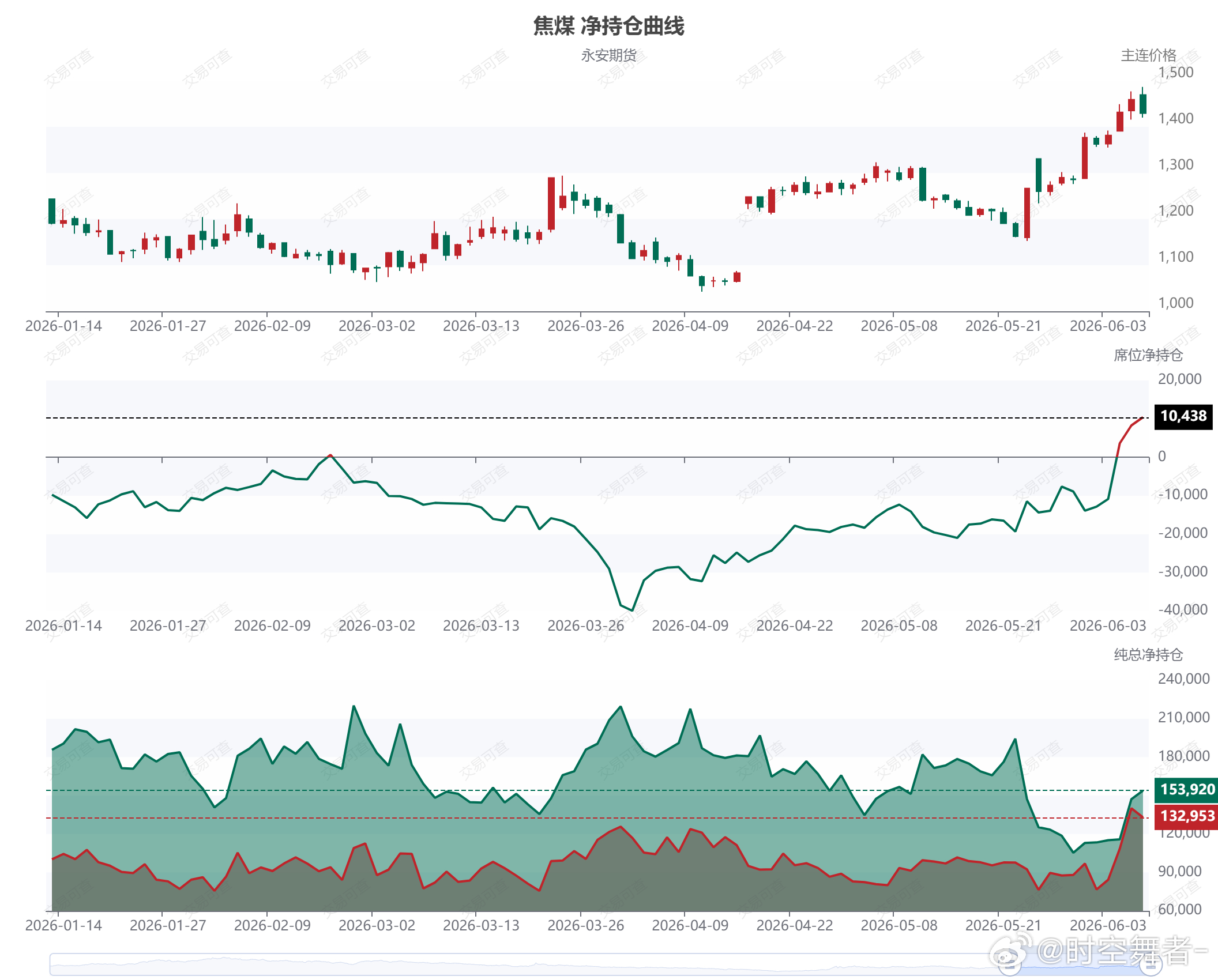This screenshot has width=1218, height=980.
Task: Click the -30,000 axis label
Action: pyautogui.click(x=1183, y=572)
